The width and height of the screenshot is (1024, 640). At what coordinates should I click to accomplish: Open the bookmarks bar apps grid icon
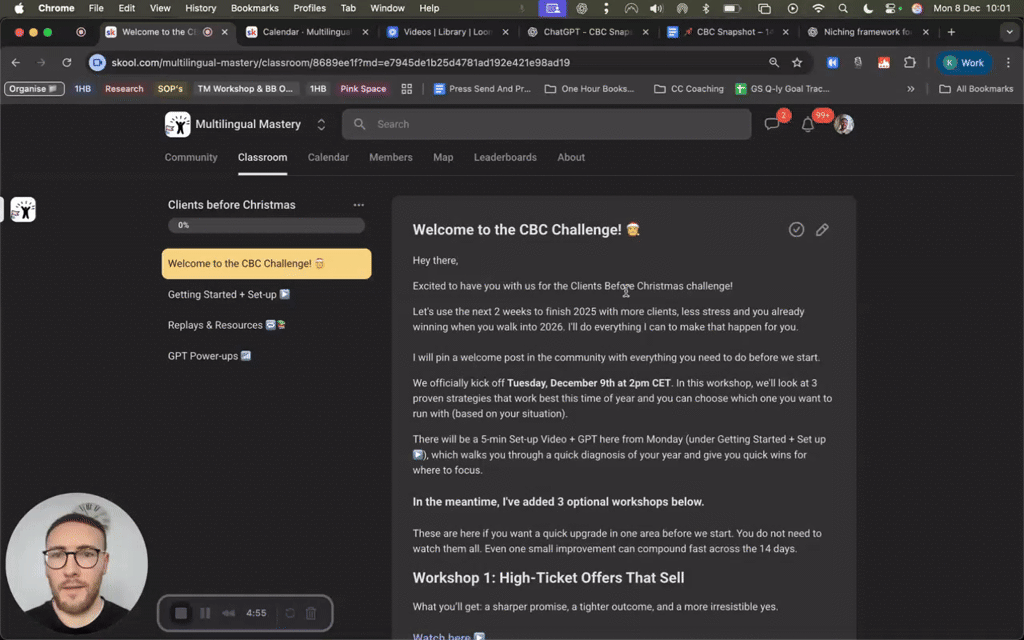[x=407, y=89]
